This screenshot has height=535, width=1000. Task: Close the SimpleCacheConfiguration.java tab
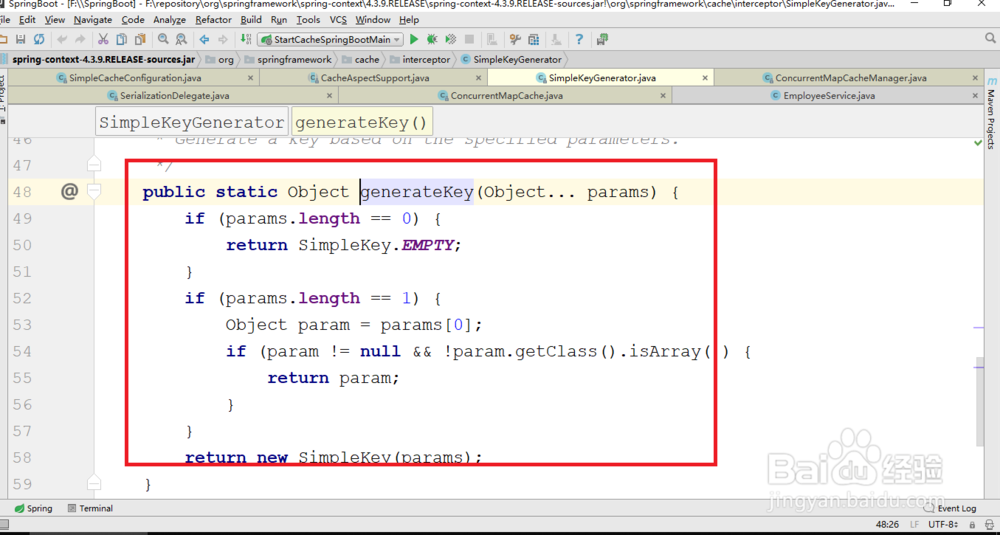point(250,78)
